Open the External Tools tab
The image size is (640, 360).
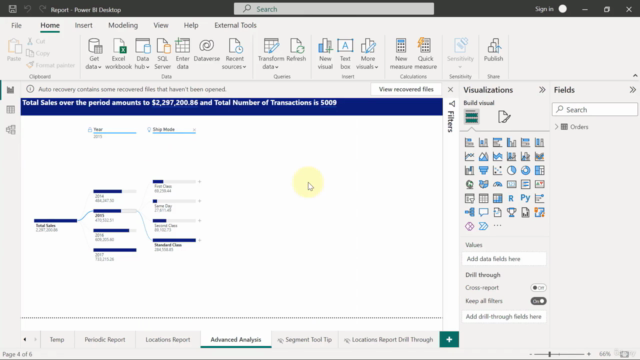pyautogui.click(x=235, y=25)
